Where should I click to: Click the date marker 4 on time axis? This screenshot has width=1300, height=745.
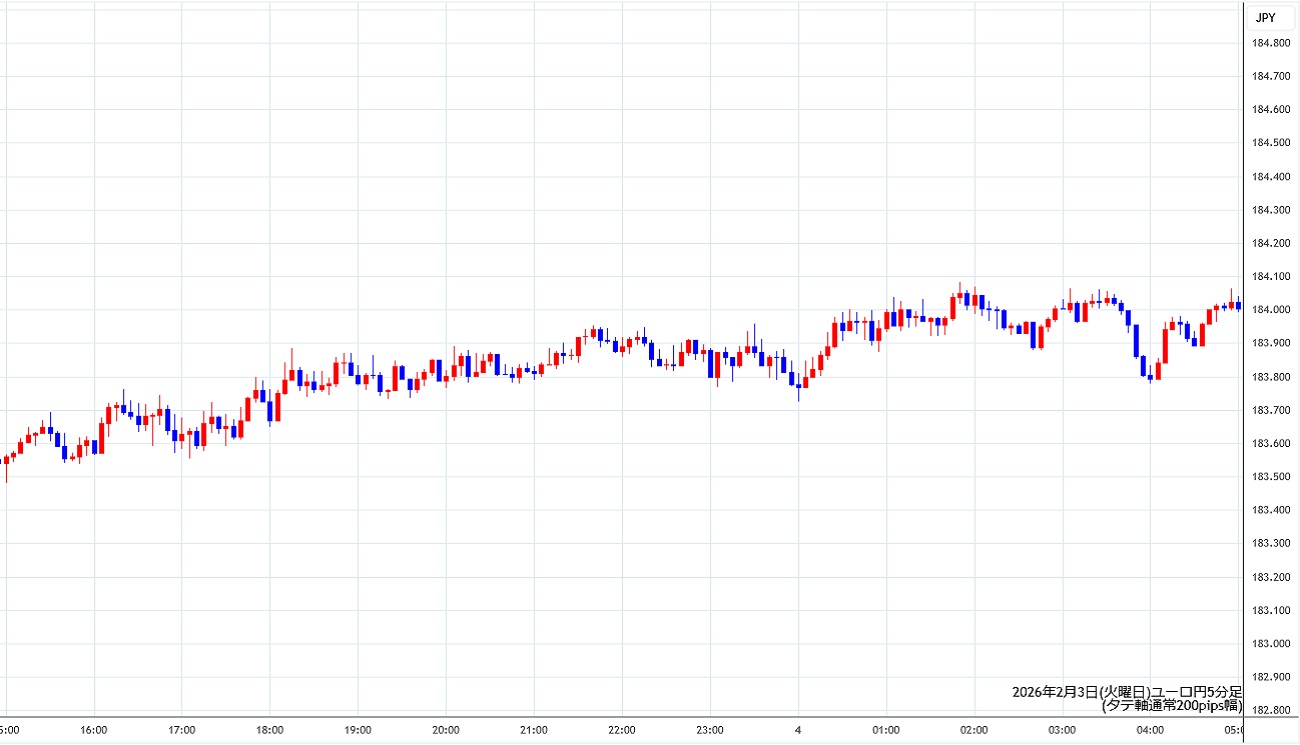point(798,730)
